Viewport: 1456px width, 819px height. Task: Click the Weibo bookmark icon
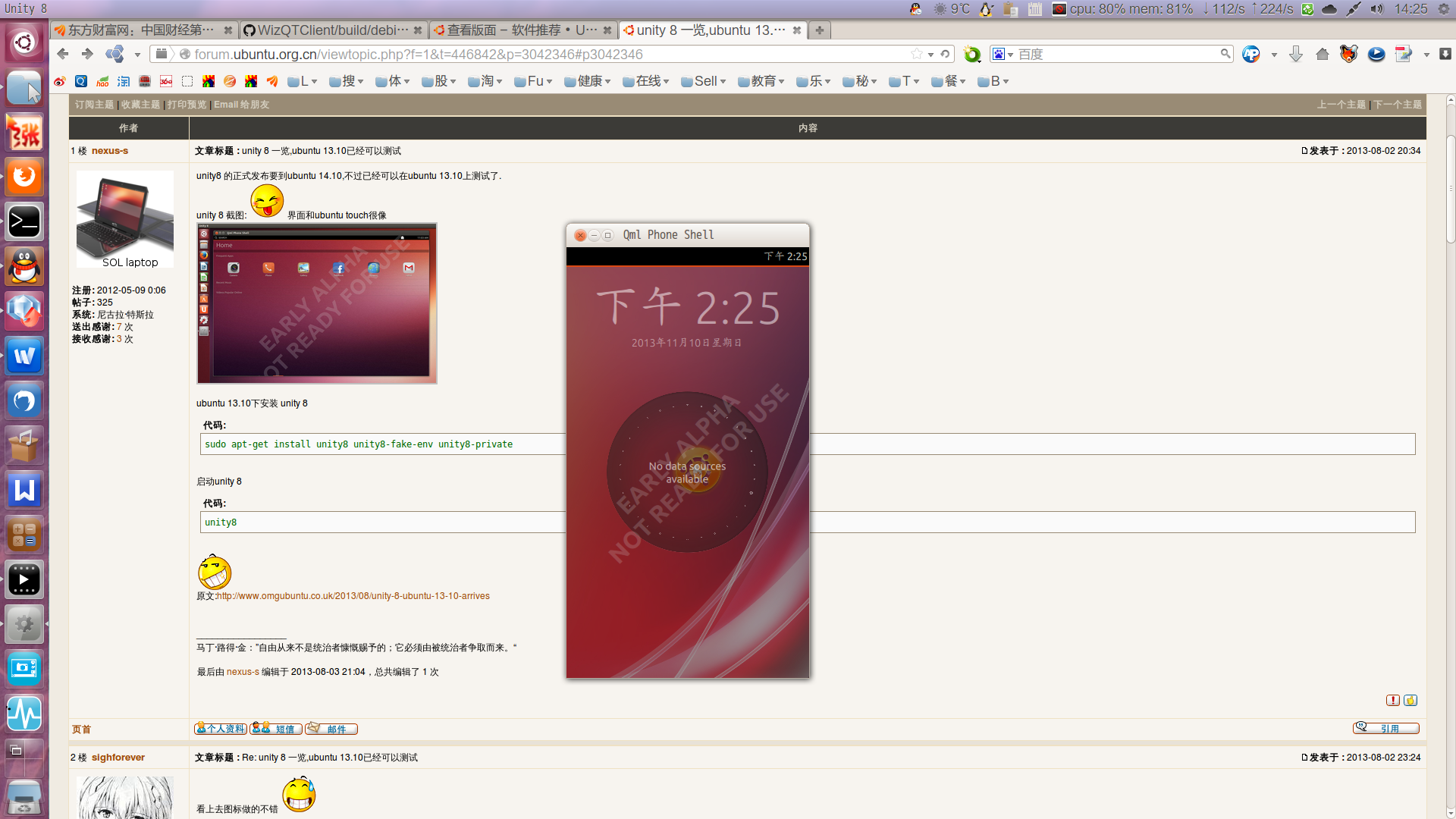click(x=60, y=81)
